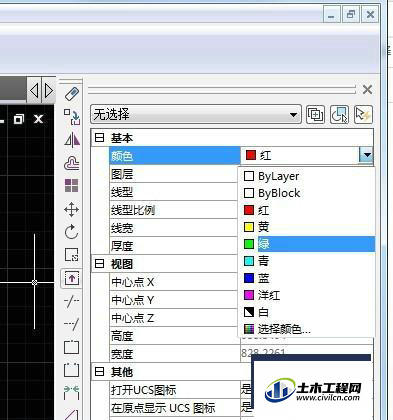
Task: Select the 线型比例 property row
Action: [173, 210]
